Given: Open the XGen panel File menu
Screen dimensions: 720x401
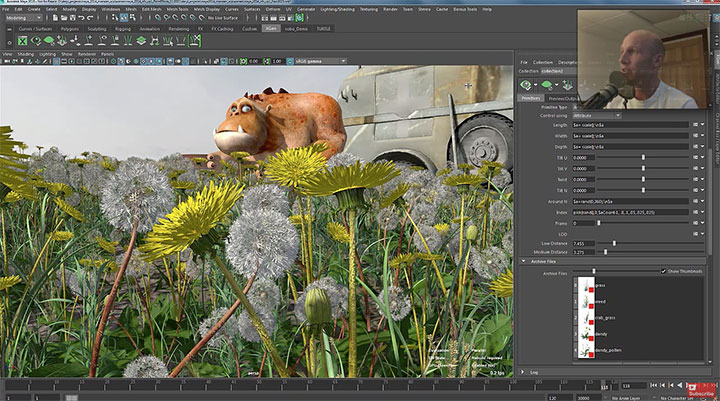Looking at the screenshot, I should (524, 62).
